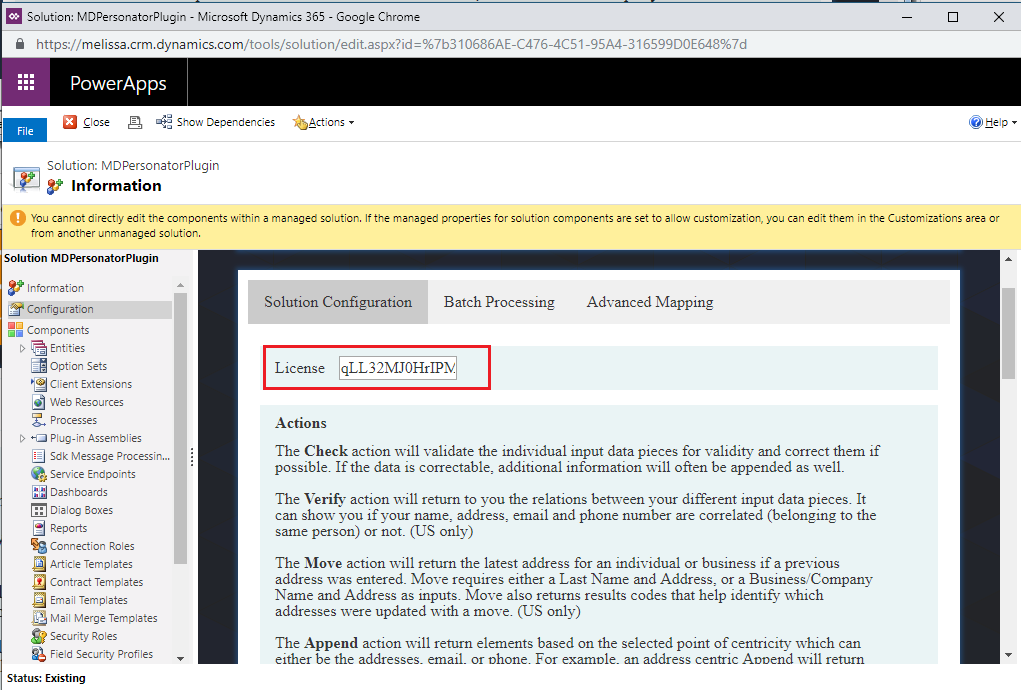Expand the Entities tree node
1023x691 pixels.
tap(23, 348)
